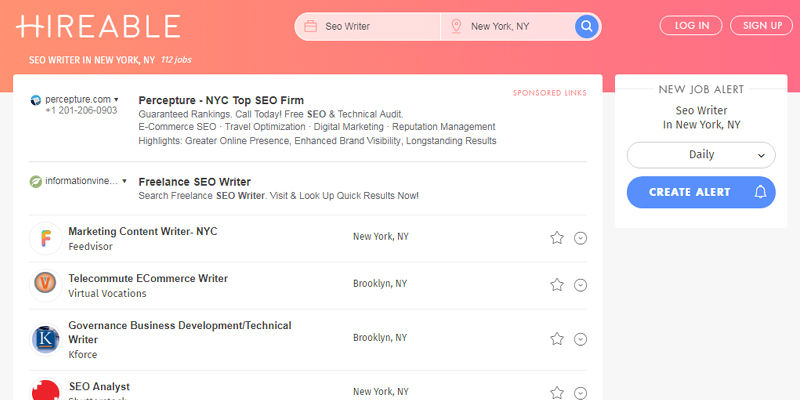
Task: Click Brooklyn, NY on the Telecommute ECommerce row
Action: (380, 283)
